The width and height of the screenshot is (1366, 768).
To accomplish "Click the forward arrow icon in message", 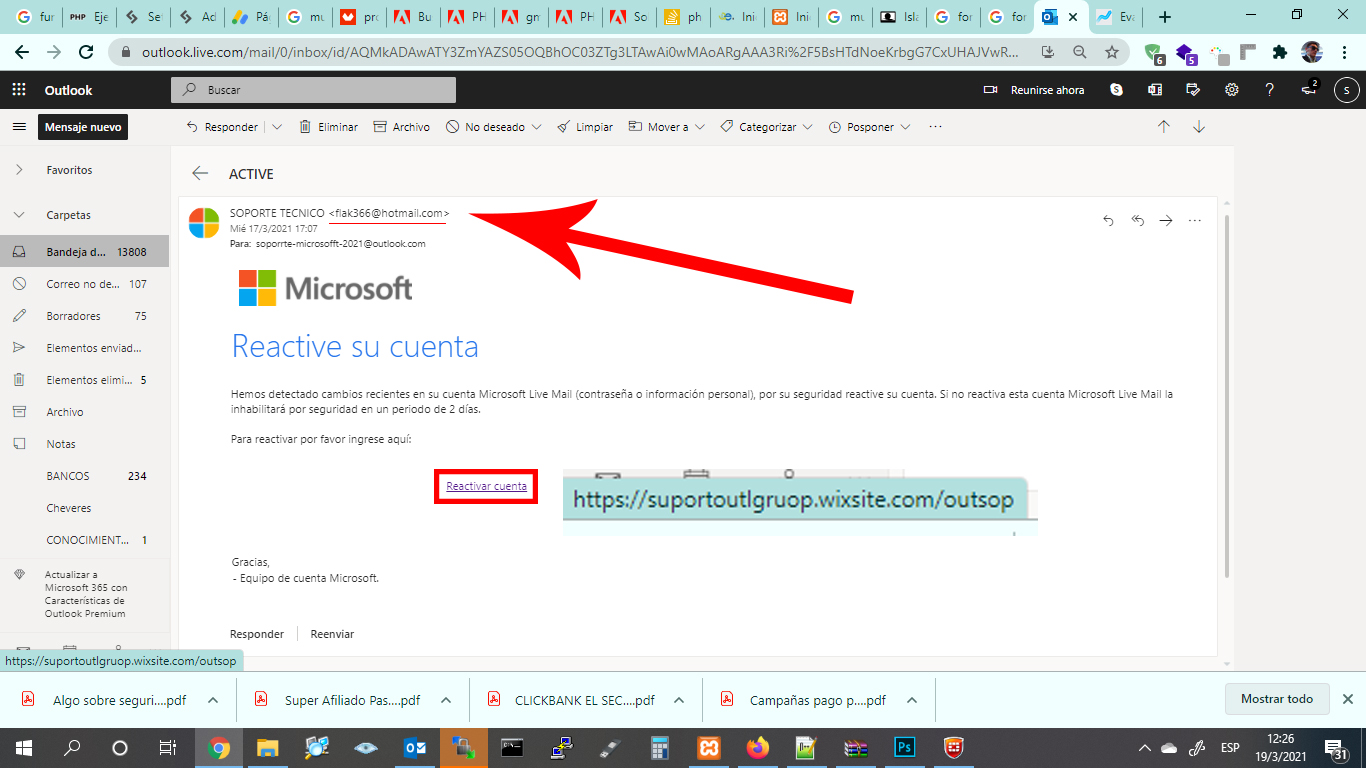I will [x=1165, y=221].
